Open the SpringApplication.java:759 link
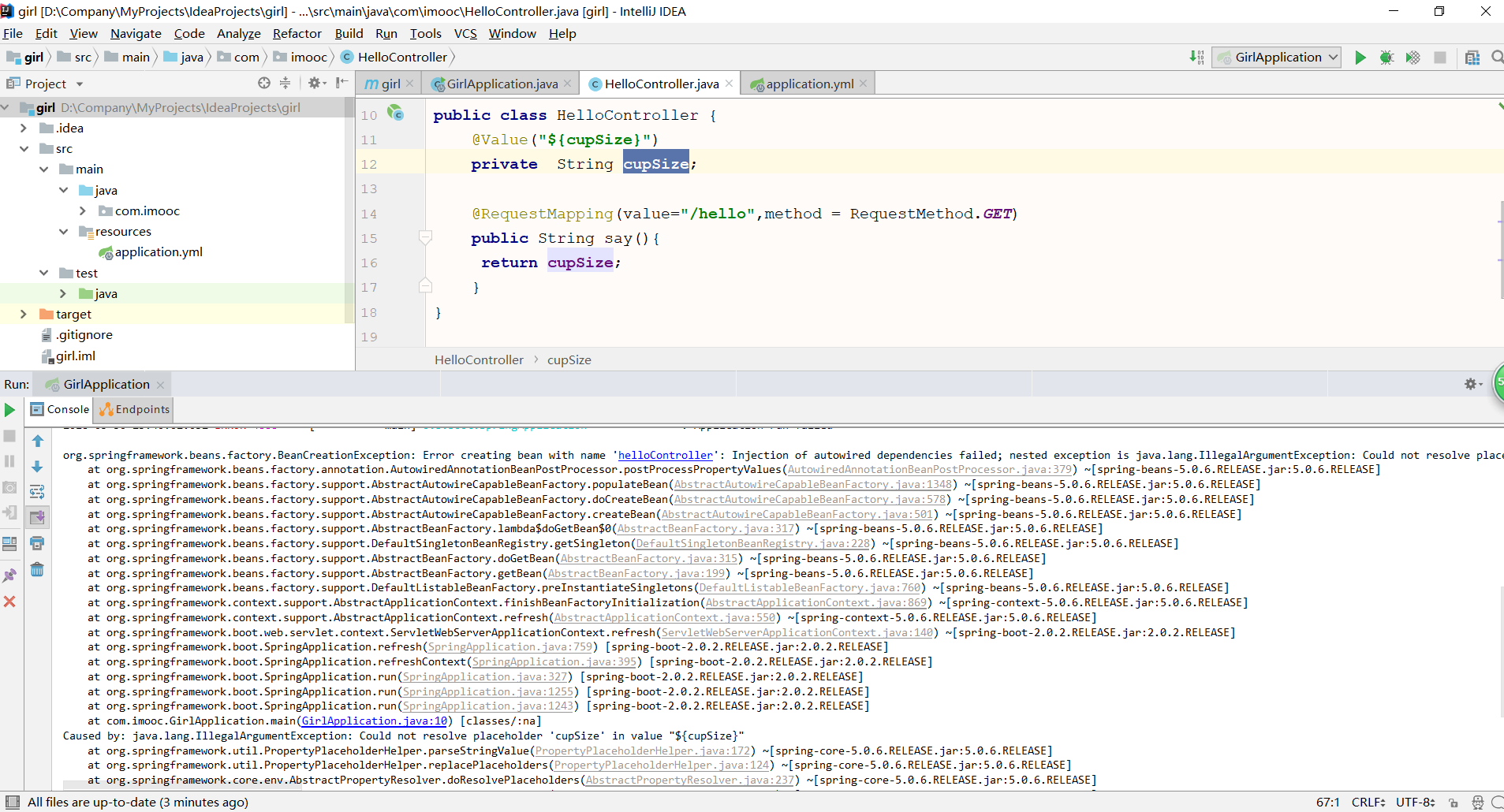 click(x=510, y=646)
